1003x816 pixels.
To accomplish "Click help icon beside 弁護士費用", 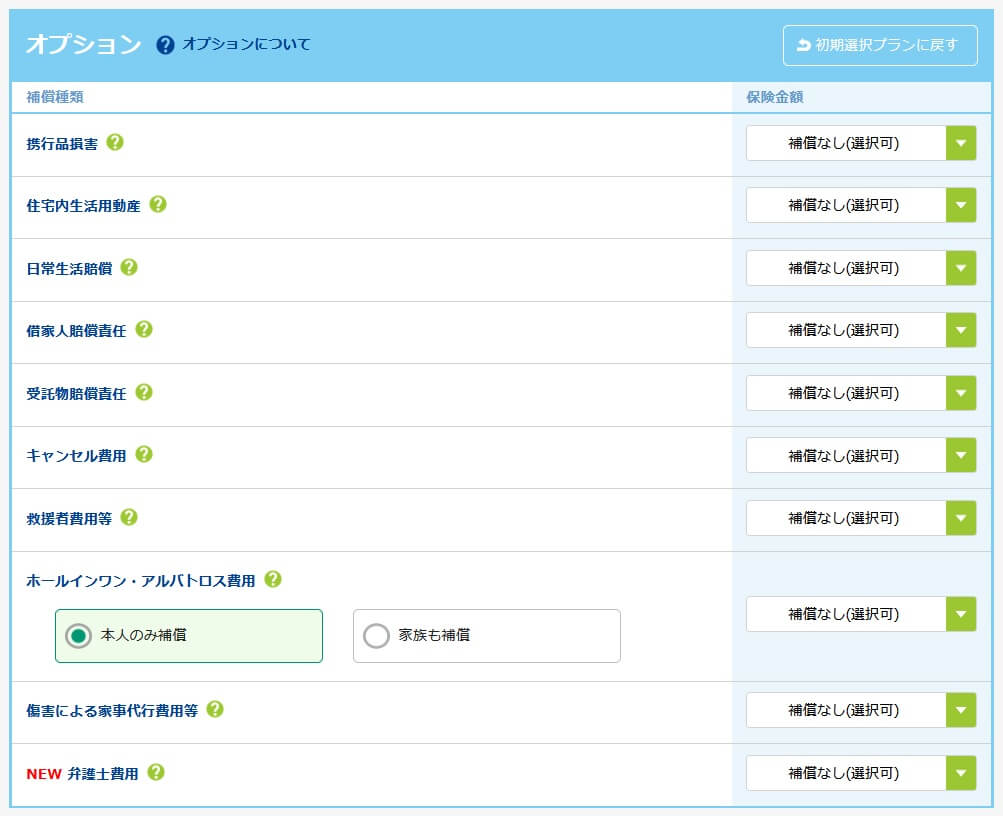I will pyautogui.click(x=156, y=772).
